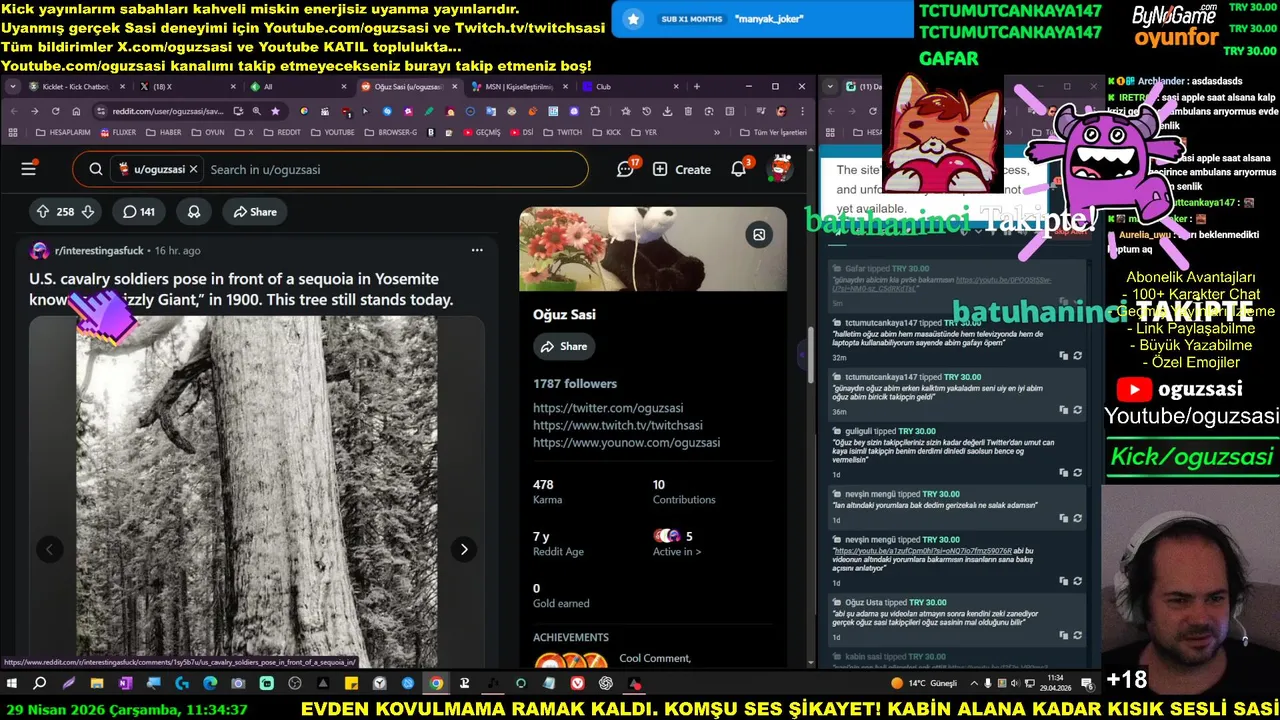Show previous image in post gallery
Image resolution: width=1280 pixels, height=720 pixels.
[x=49, y=548]
